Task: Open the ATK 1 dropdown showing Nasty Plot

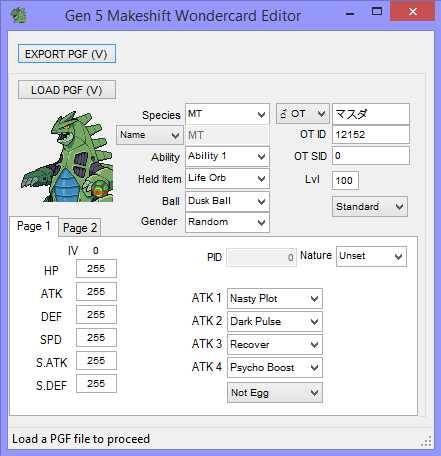Action: [275, 298]
